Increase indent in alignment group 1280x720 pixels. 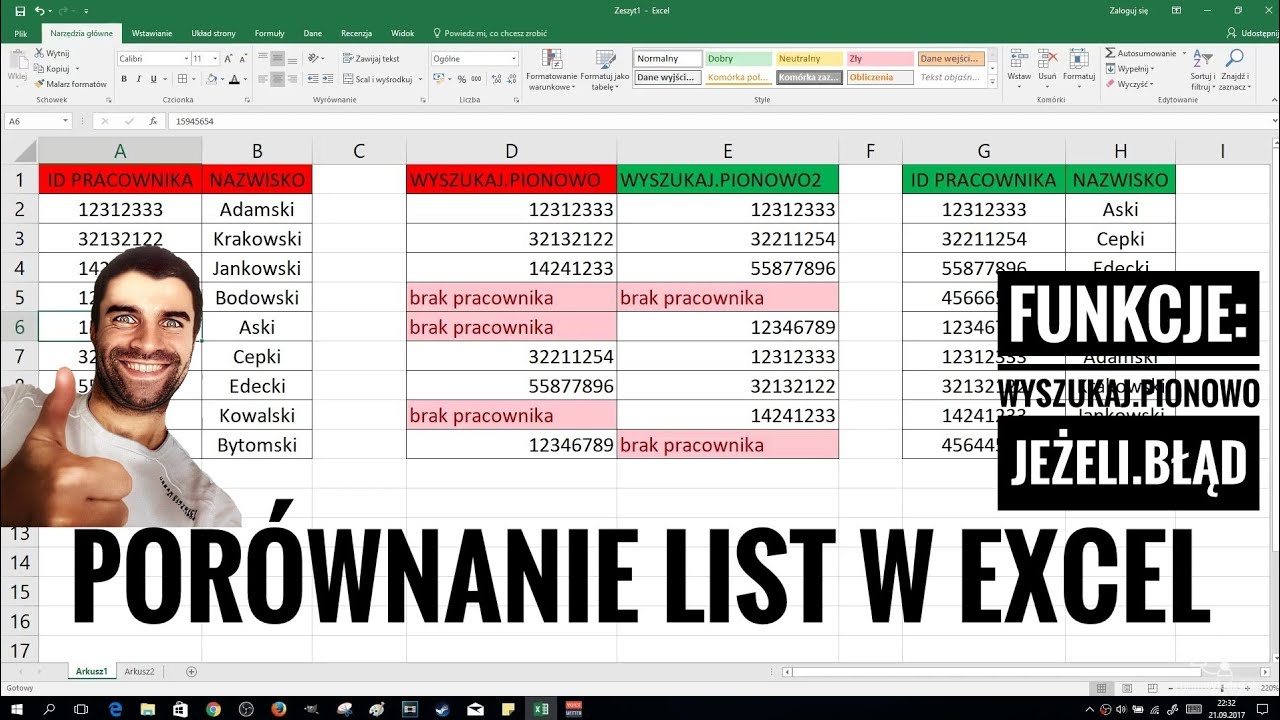point(328,79)
